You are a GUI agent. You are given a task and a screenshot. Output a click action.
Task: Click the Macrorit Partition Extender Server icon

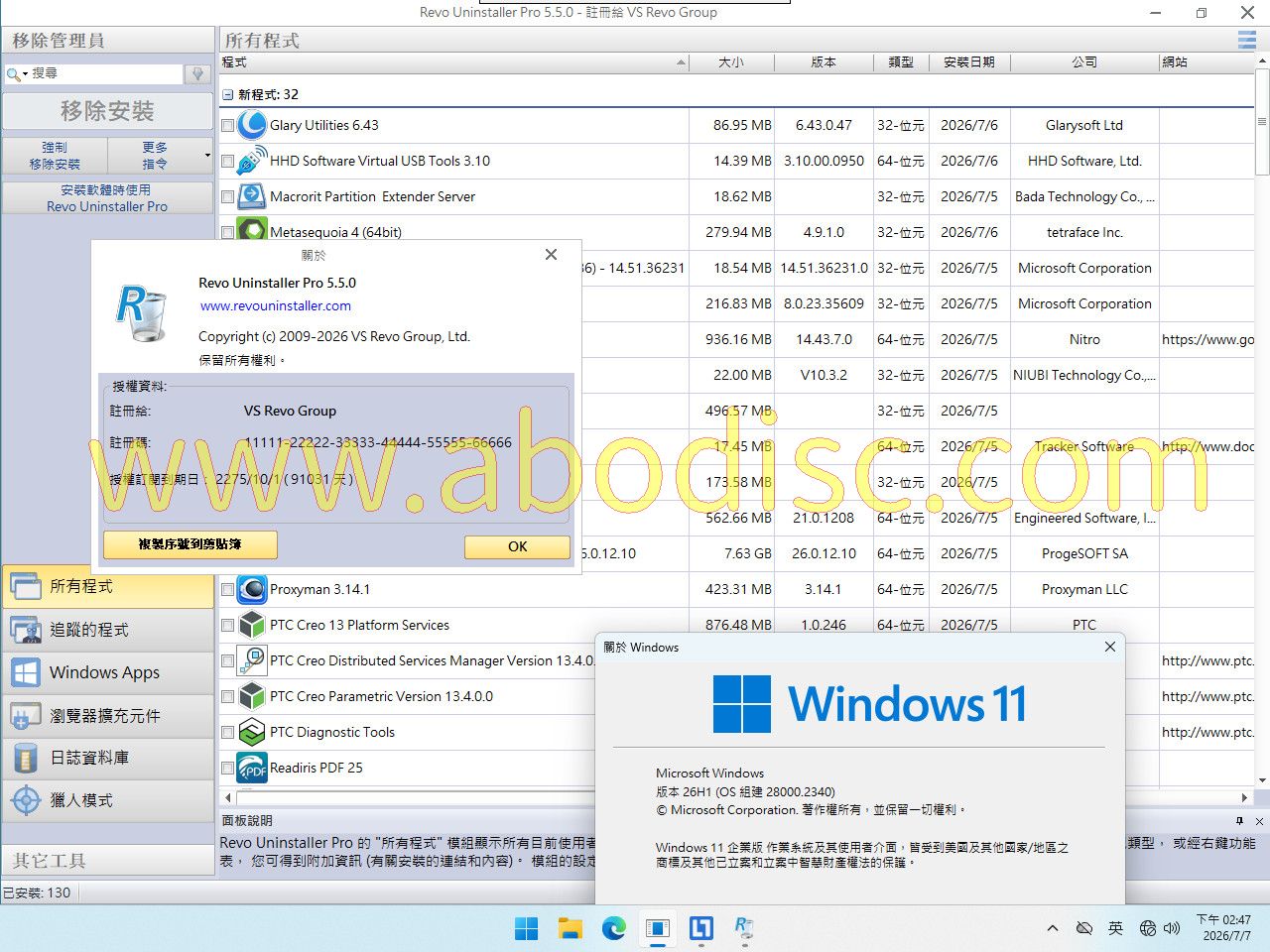(x=252, y=196)
